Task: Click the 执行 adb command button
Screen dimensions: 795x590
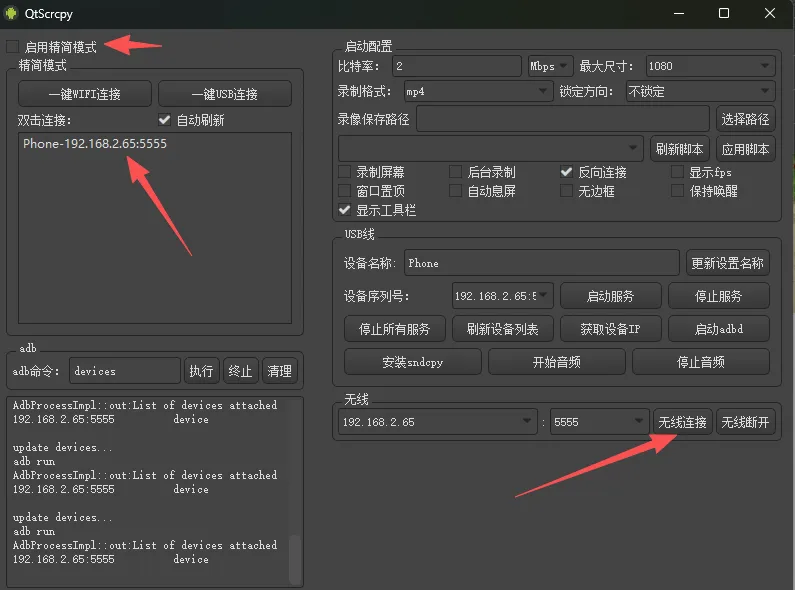Action: pos(201,371)
